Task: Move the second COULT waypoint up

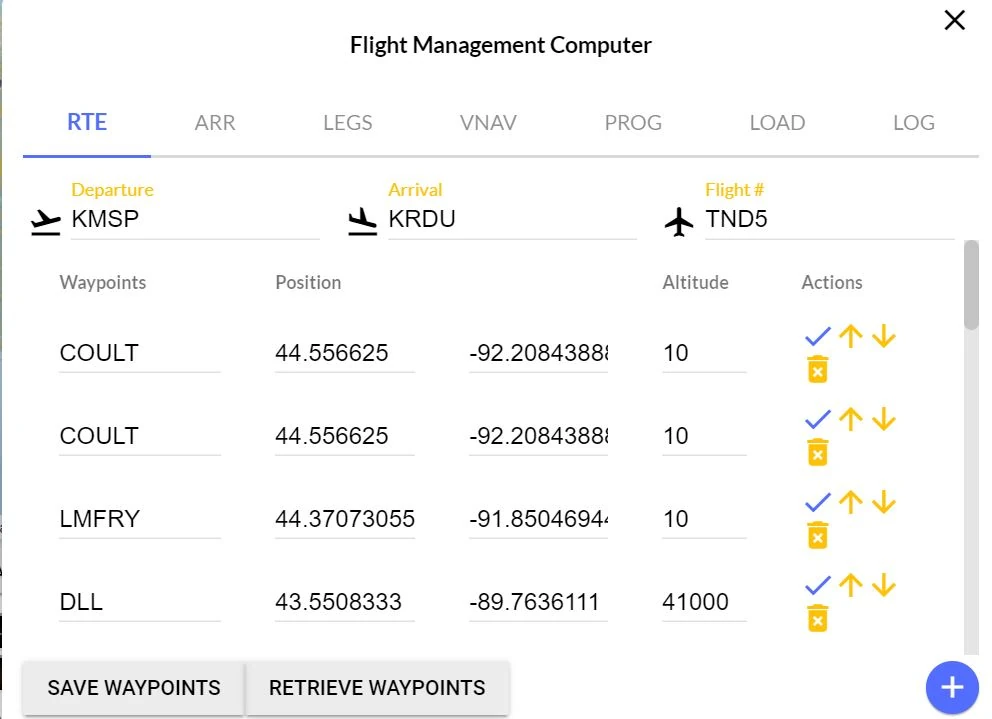Action: point(850,419)
